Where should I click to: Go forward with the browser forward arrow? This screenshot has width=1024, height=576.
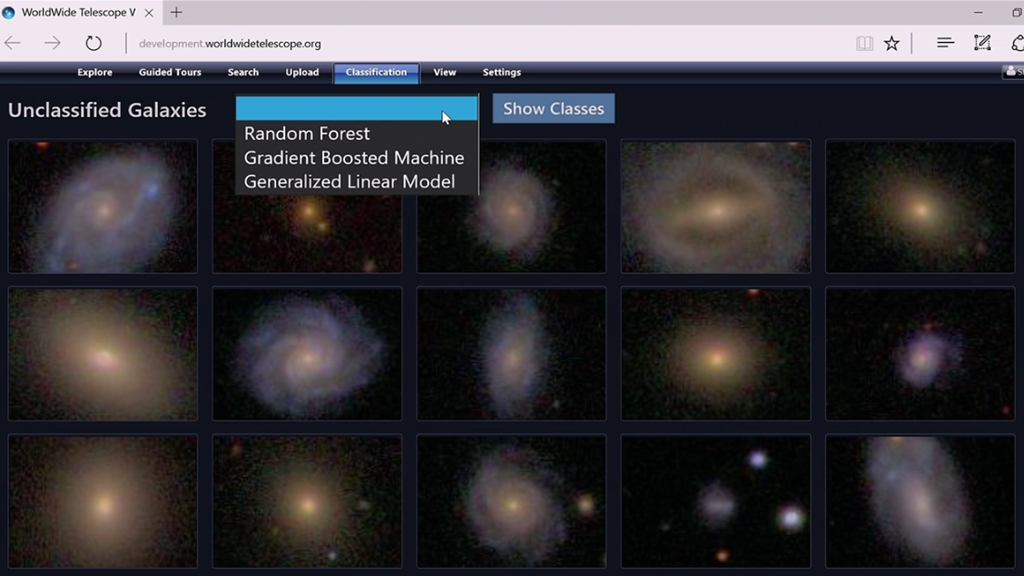point(52,44)
